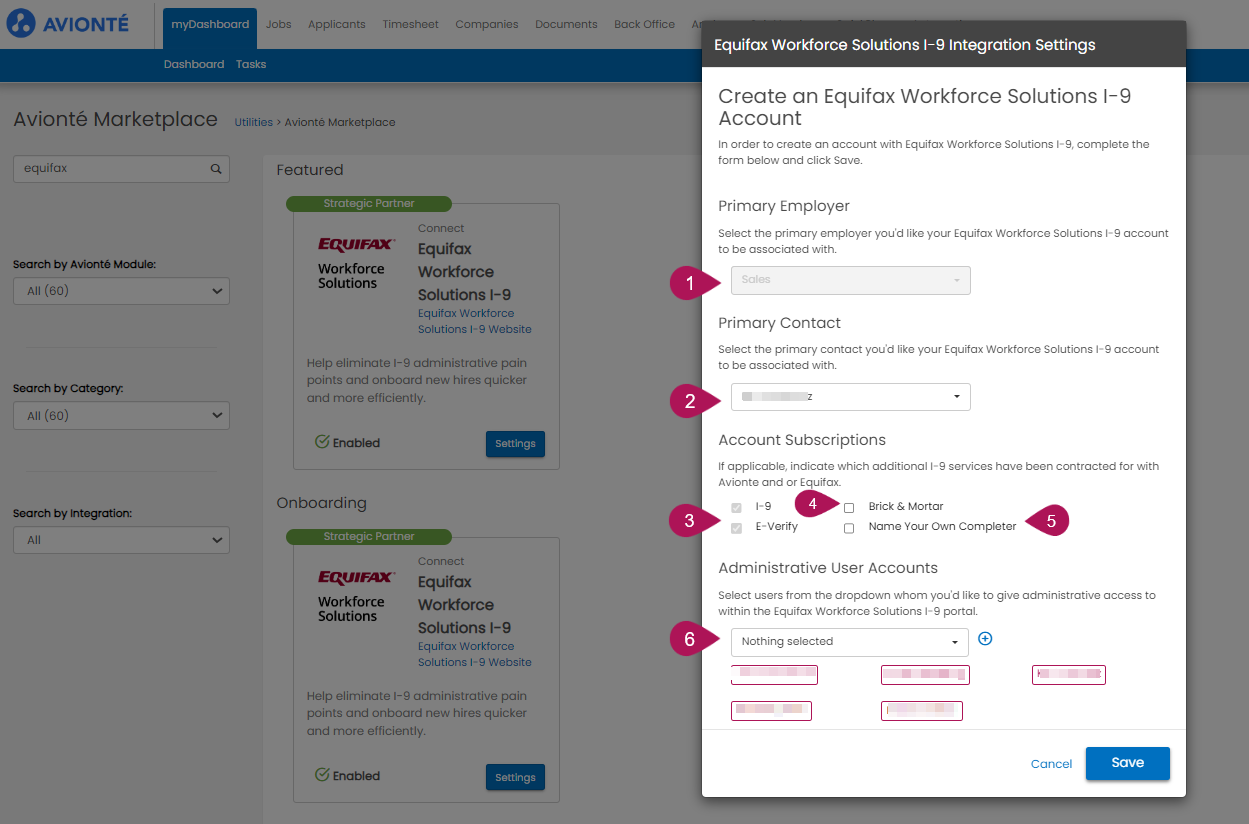Expand the Nothing selected administrative users dropdown

tap(849, 642)
